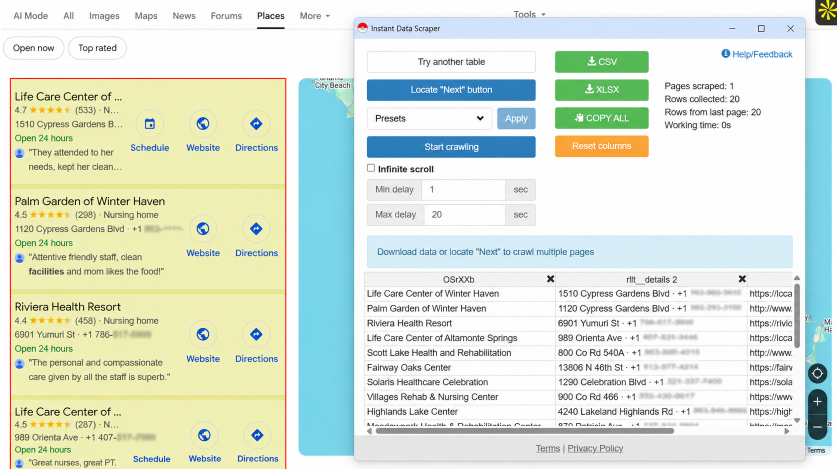Switch to the Maps tab

click(146, 16)
